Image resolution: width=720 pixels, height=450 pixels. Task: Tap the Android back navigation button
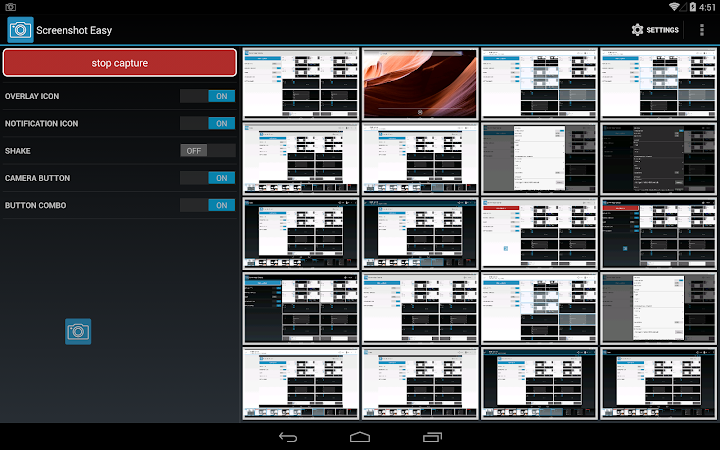click(x=288, y=437)
